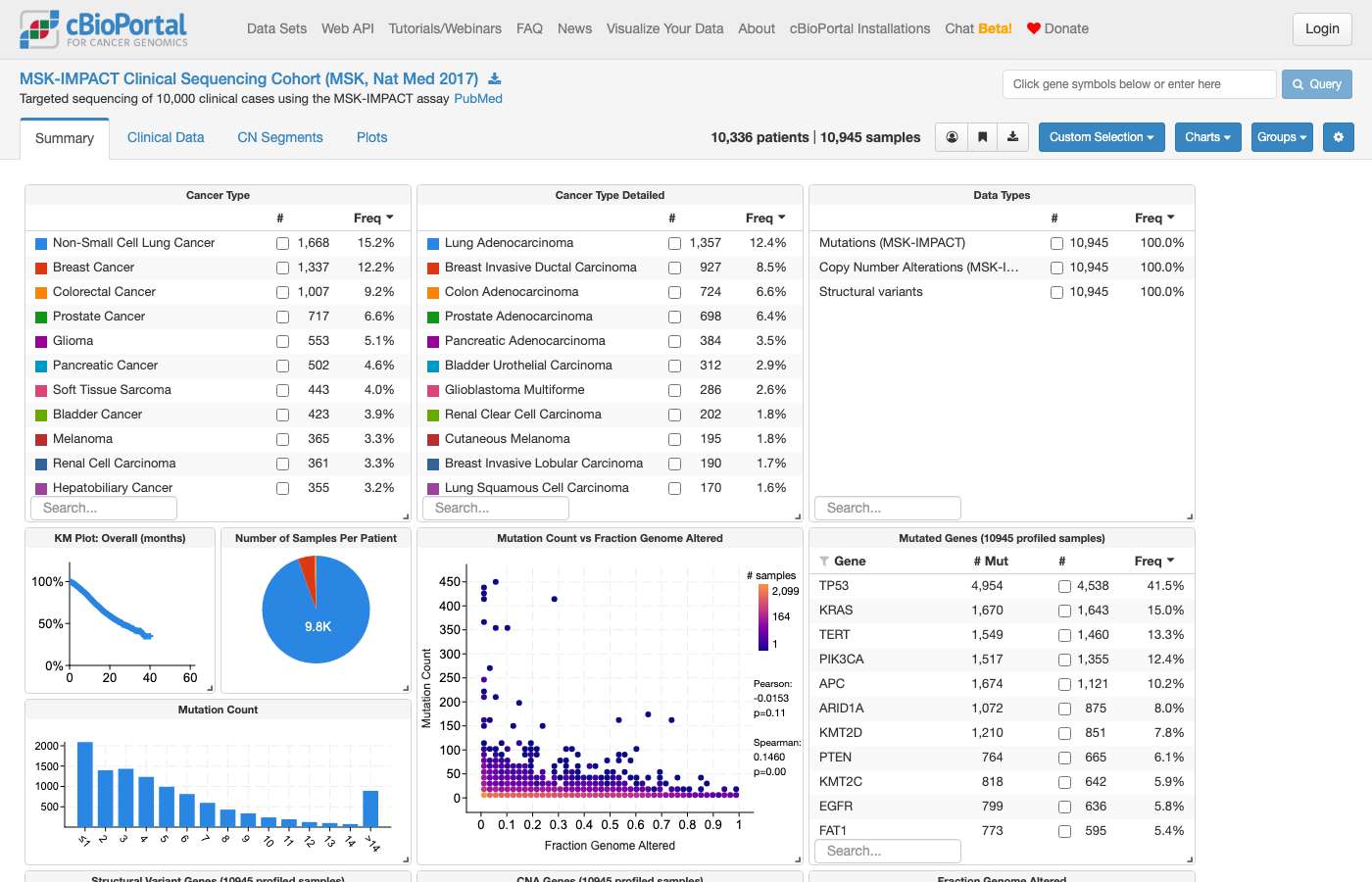1372x882 pixels.
Task: Click the Data Types search field
Action: 888,508
